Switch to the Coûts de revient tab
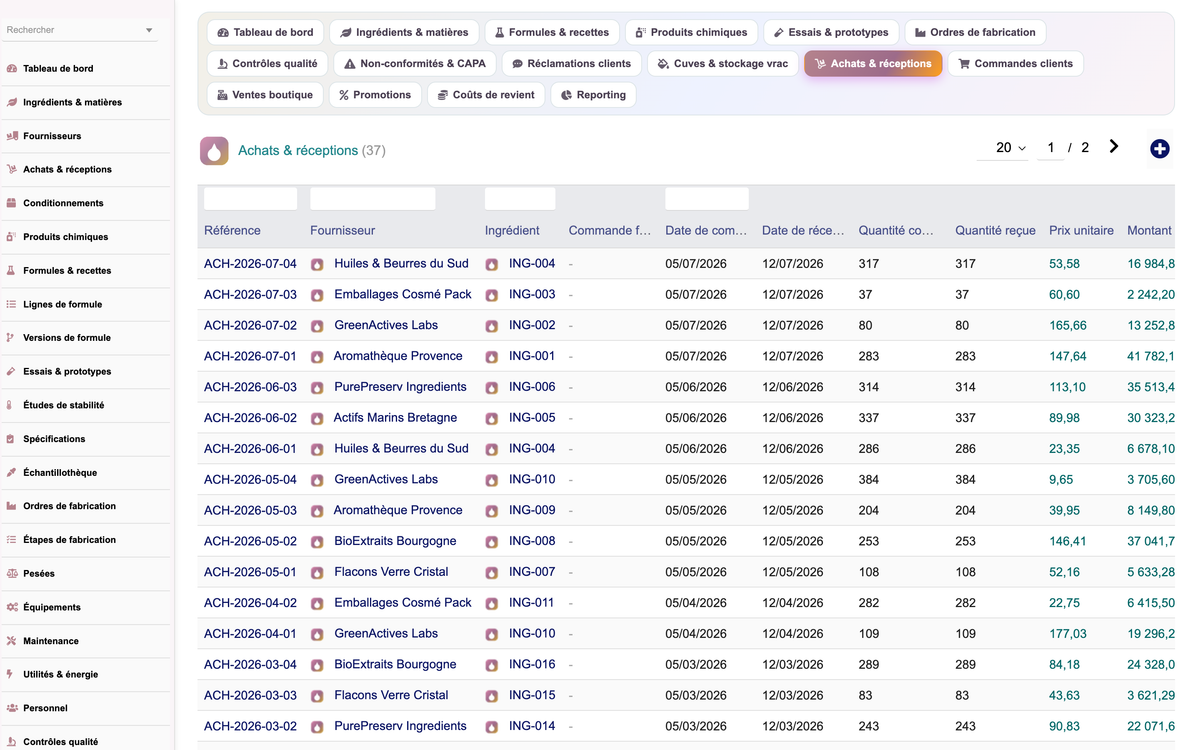The width and height of the screenshot is (1200, 750). (x=486, y=95)
